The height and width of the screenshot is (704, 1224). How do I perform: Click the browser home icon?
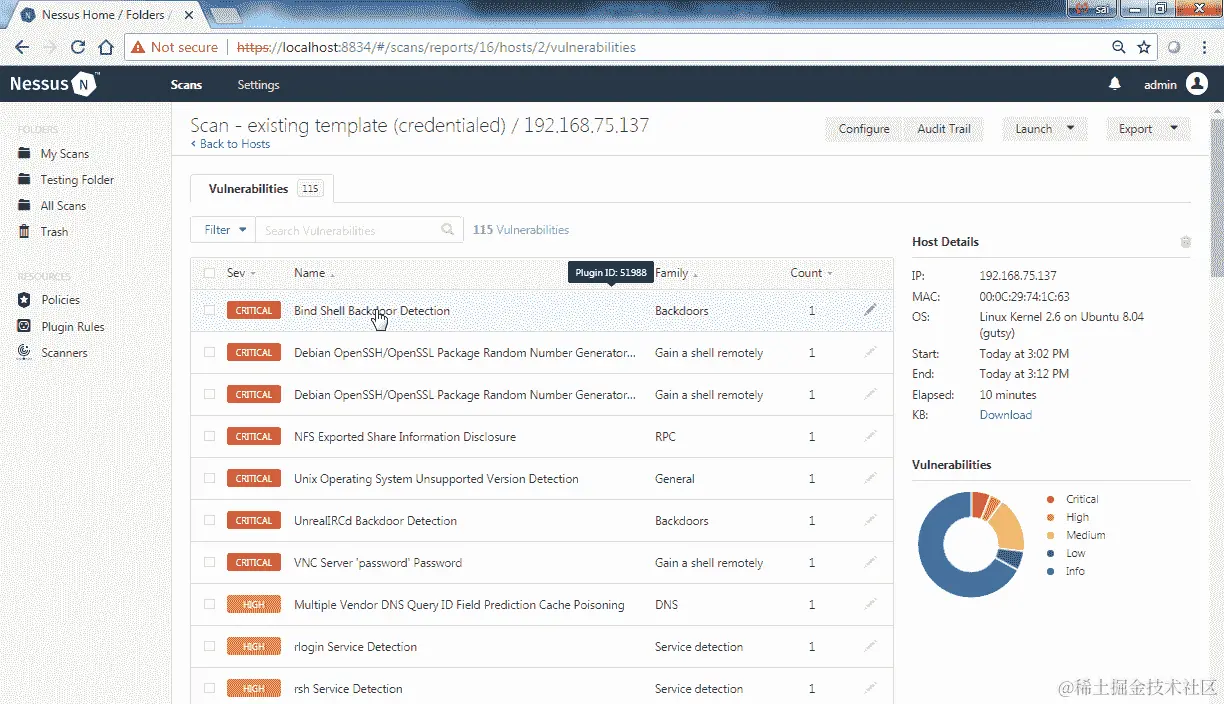[x=106, y=47]
